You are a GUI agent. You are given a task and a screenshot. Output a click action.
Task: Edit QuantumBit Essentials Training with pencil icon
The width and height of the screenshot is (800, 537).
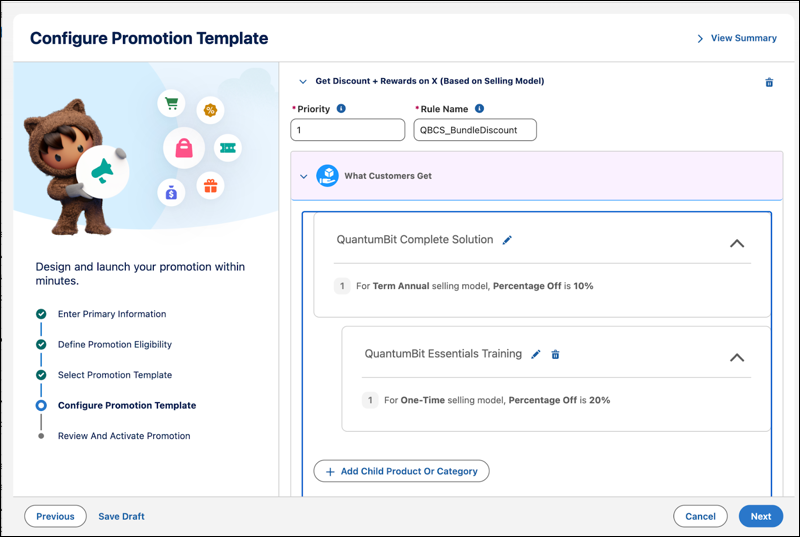point(536,354)
